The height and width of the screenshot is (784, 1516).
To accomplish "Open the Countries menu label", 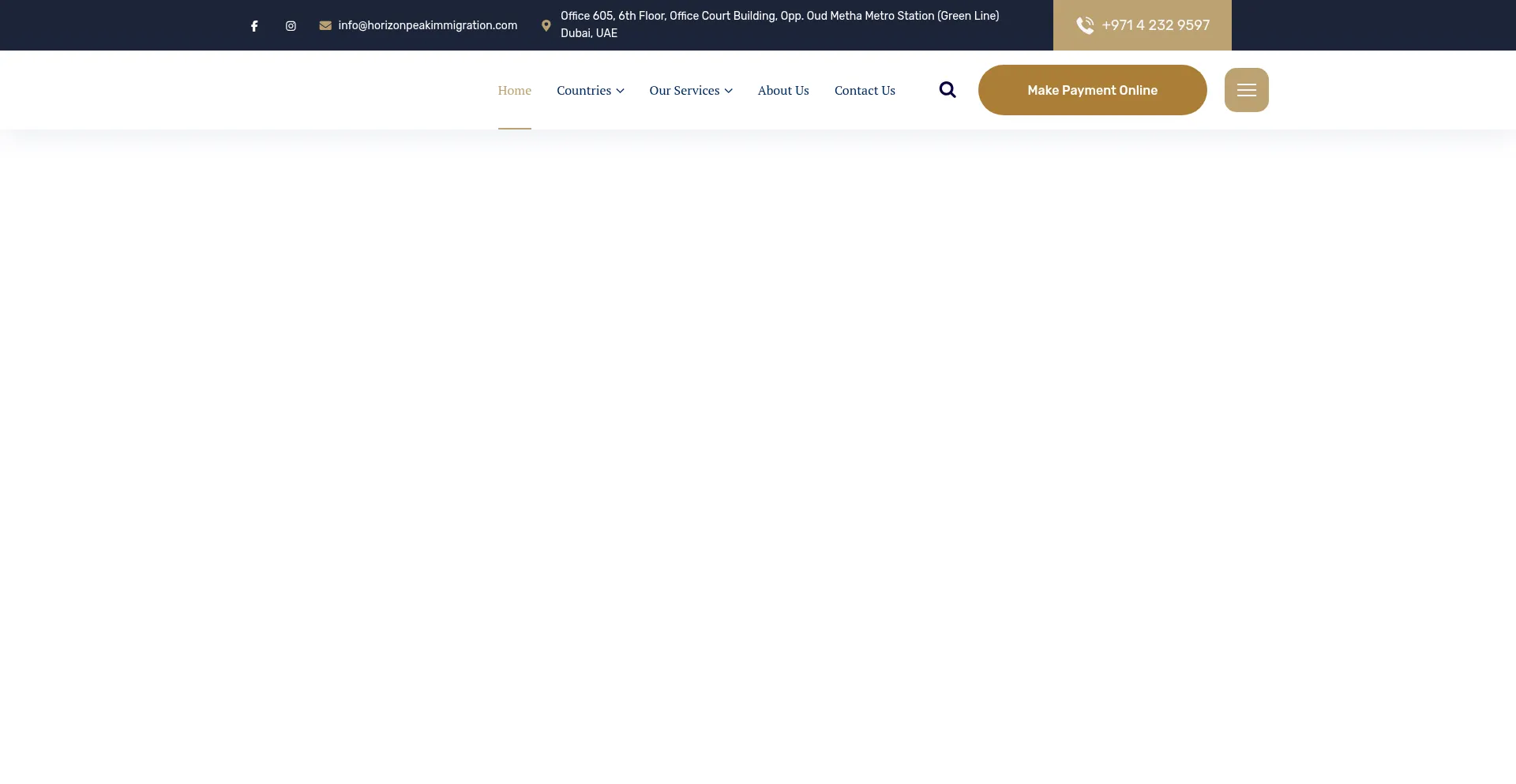I will [x=584, y=90].
